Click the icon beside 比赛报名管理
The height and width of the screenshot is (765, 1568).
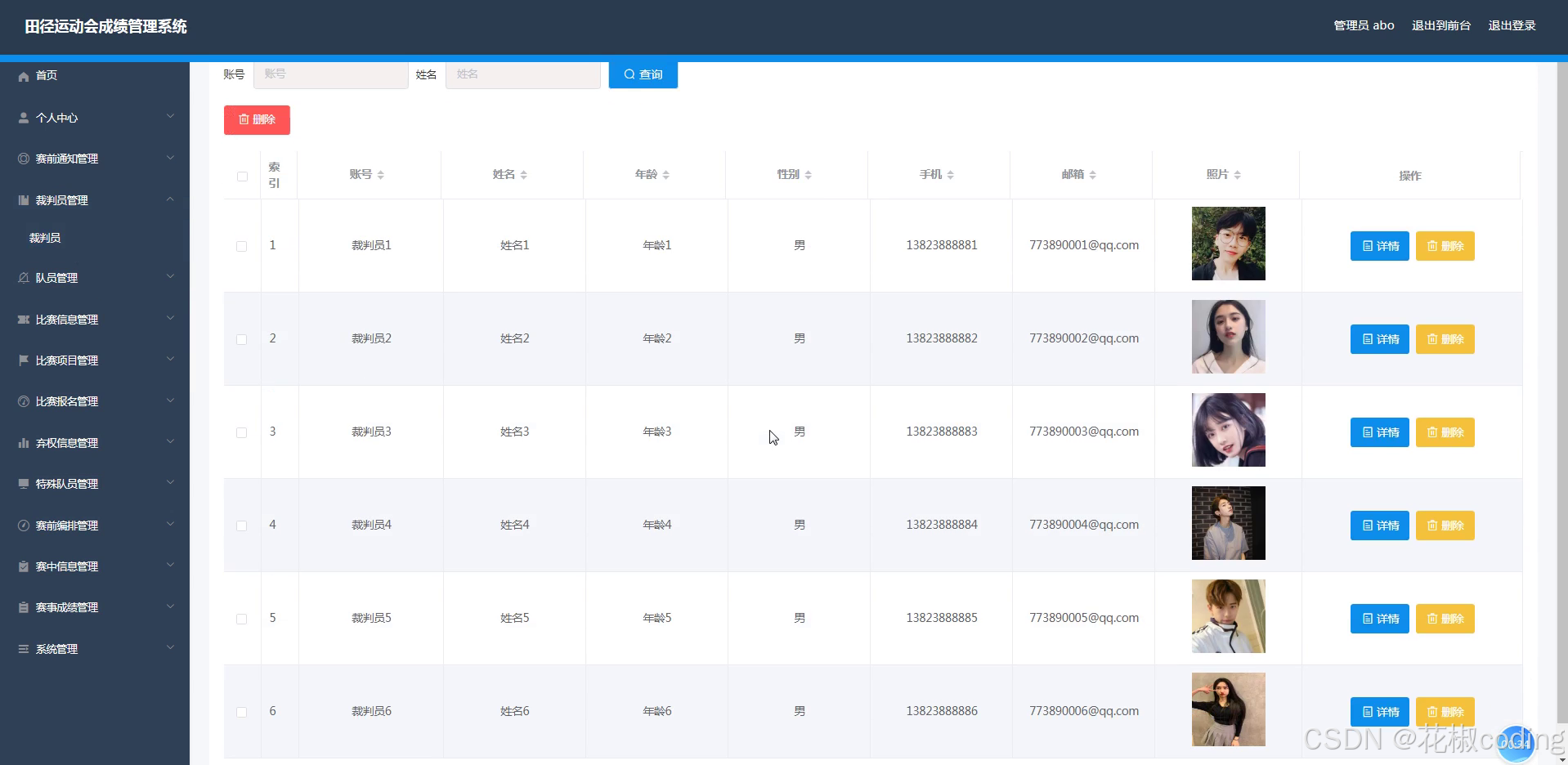click(x=24, y=401)
